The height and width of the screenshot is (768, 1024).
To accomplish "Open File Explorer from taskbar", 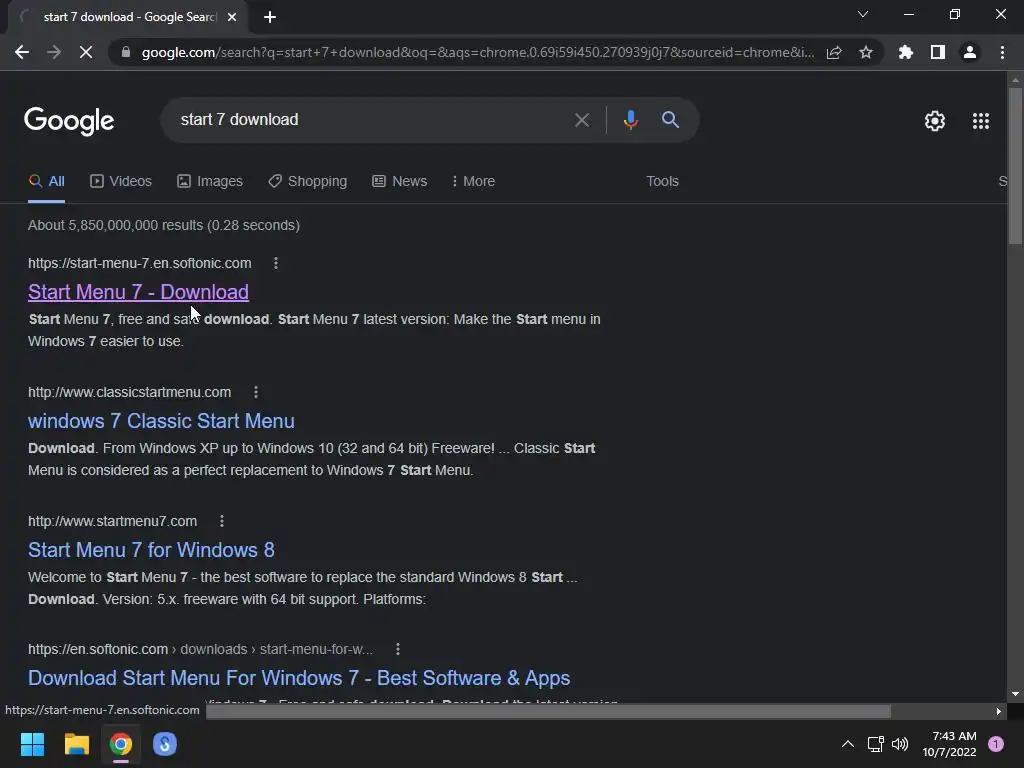I will pyautogui.click(x=76, y=744).
